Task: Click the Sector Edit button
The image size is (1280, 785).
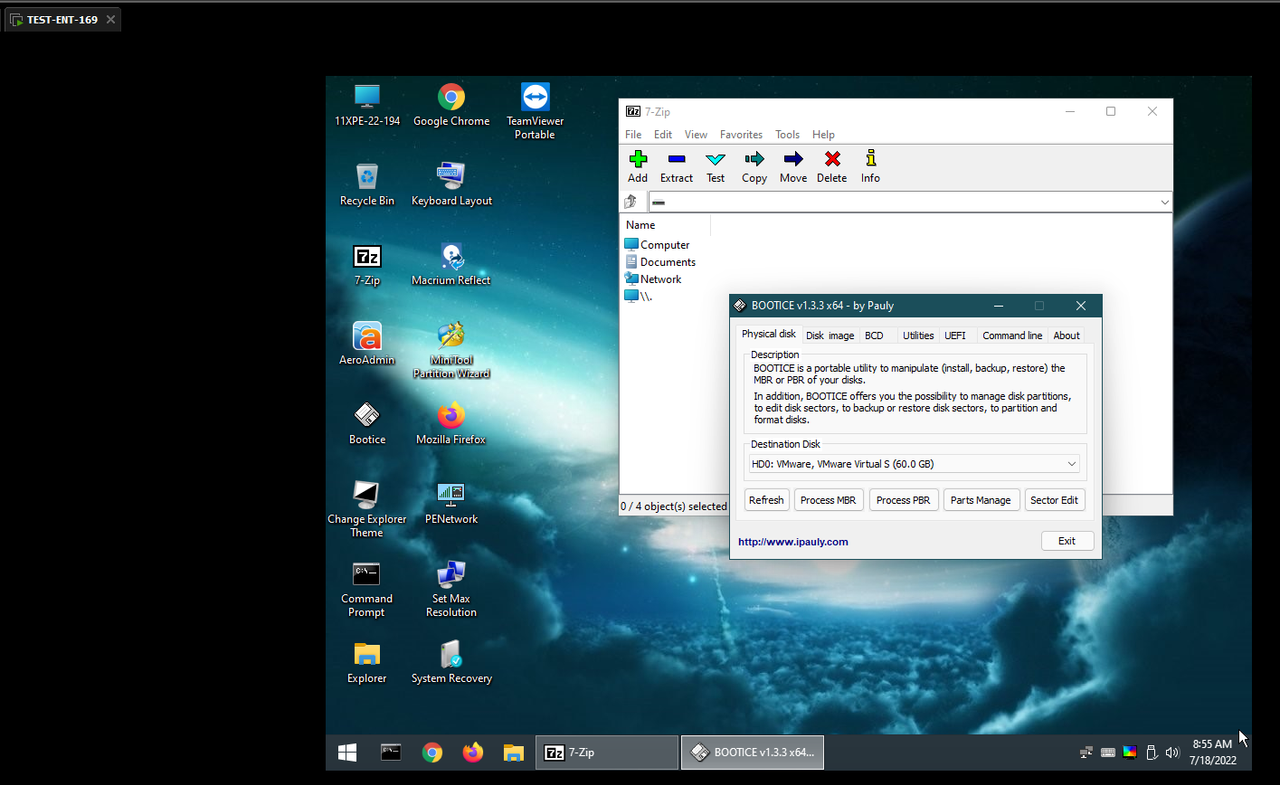Action: coord(1055,500)
